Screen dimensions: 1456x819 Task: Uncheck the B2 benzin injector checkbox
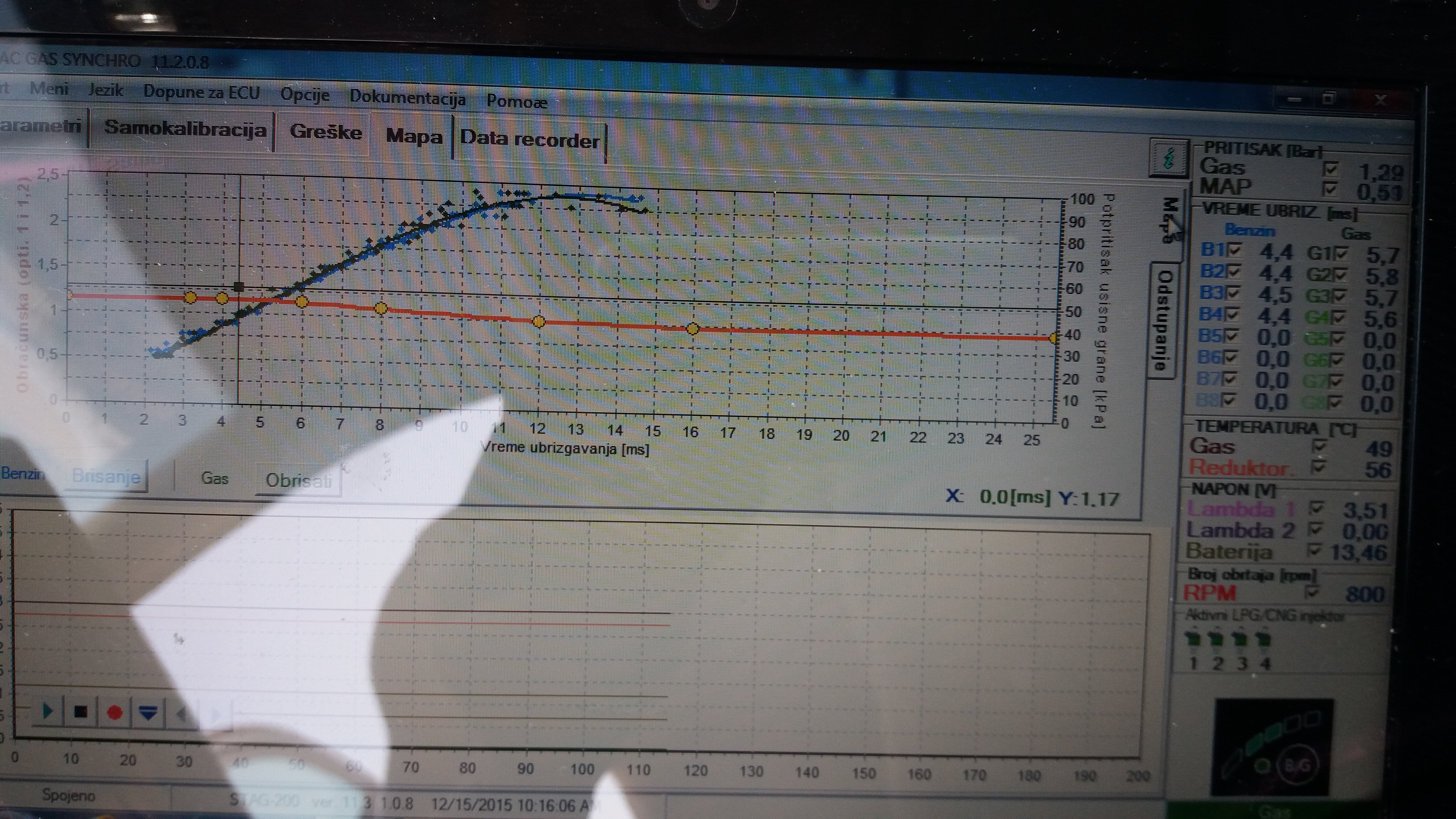tap(1233, 272)
